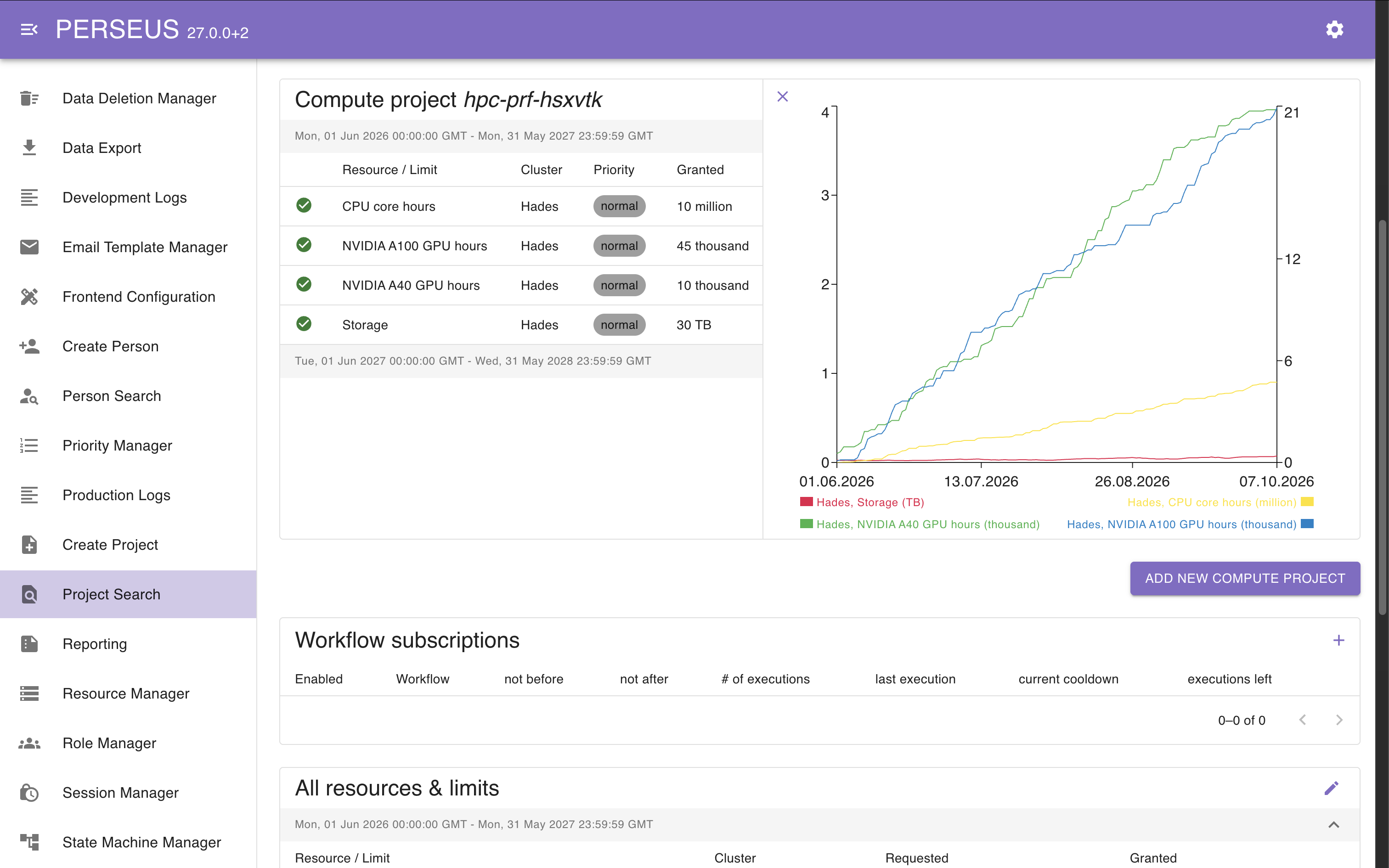Click the Email Template Manager envelope icon
This screenshot has width=1389, height=868.
[29, 247]
